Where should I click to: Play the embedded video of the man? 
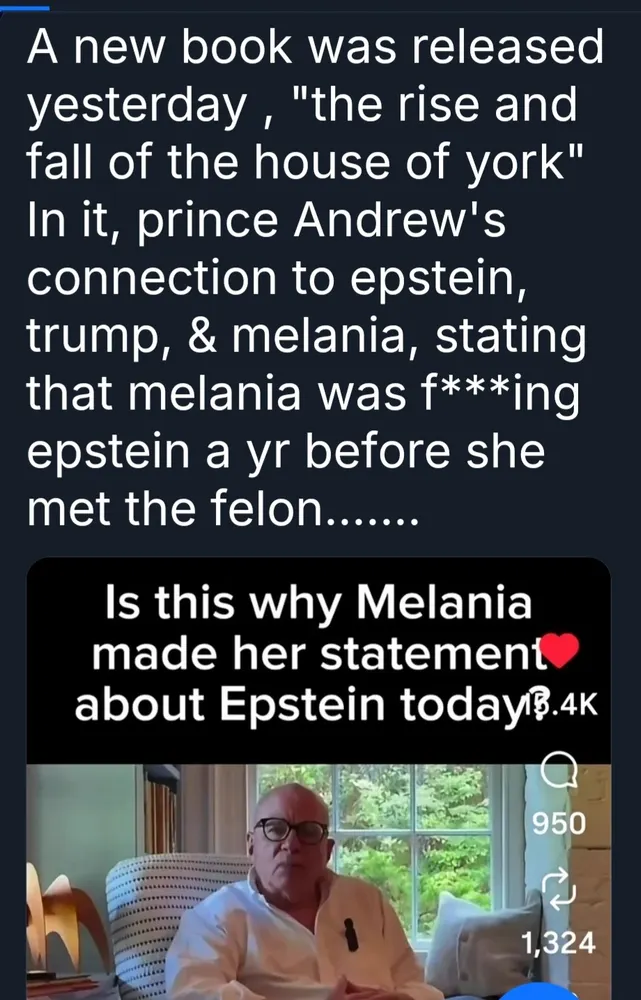coord(300,880)
